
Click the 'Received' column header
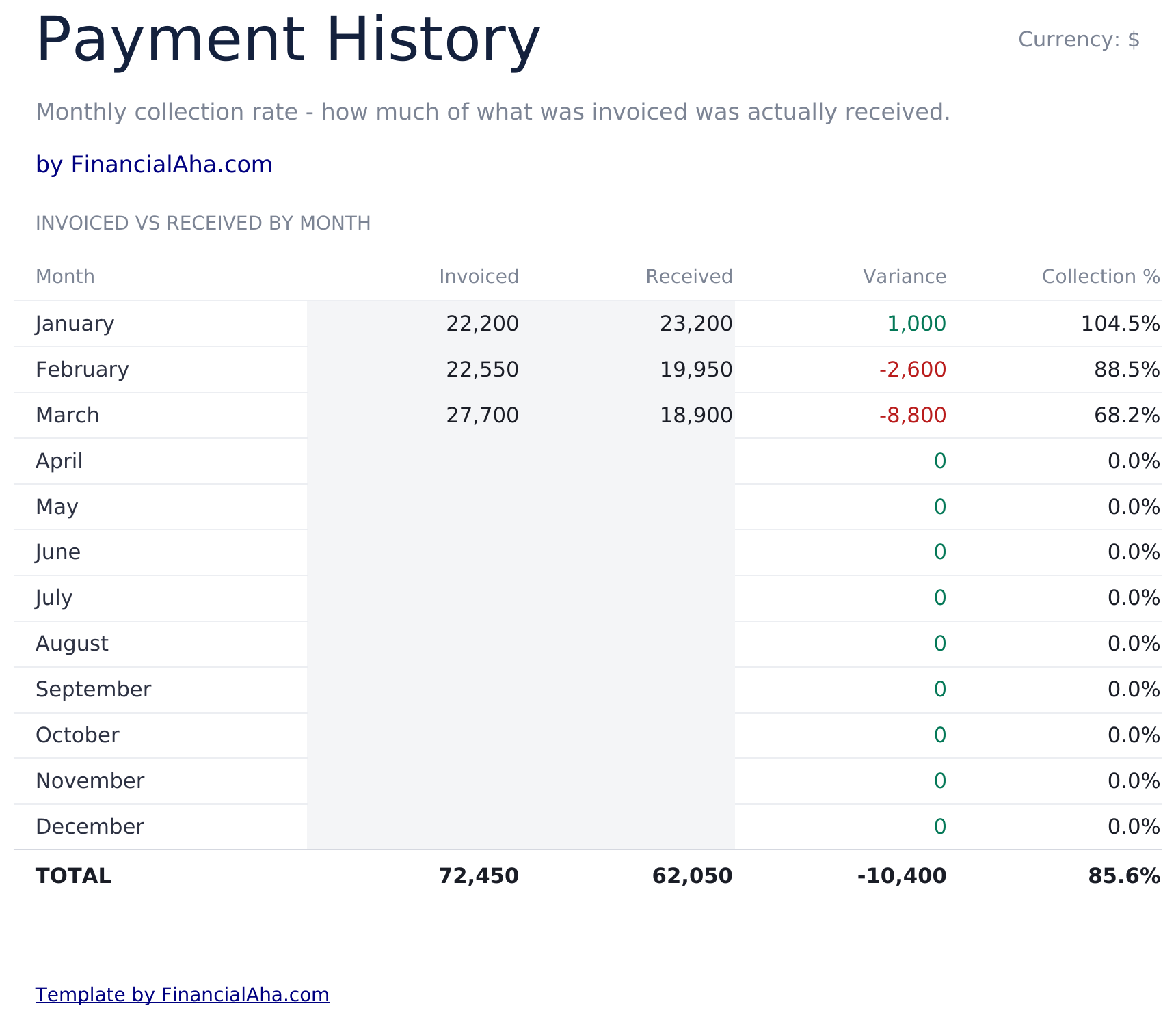pos(689,277)
